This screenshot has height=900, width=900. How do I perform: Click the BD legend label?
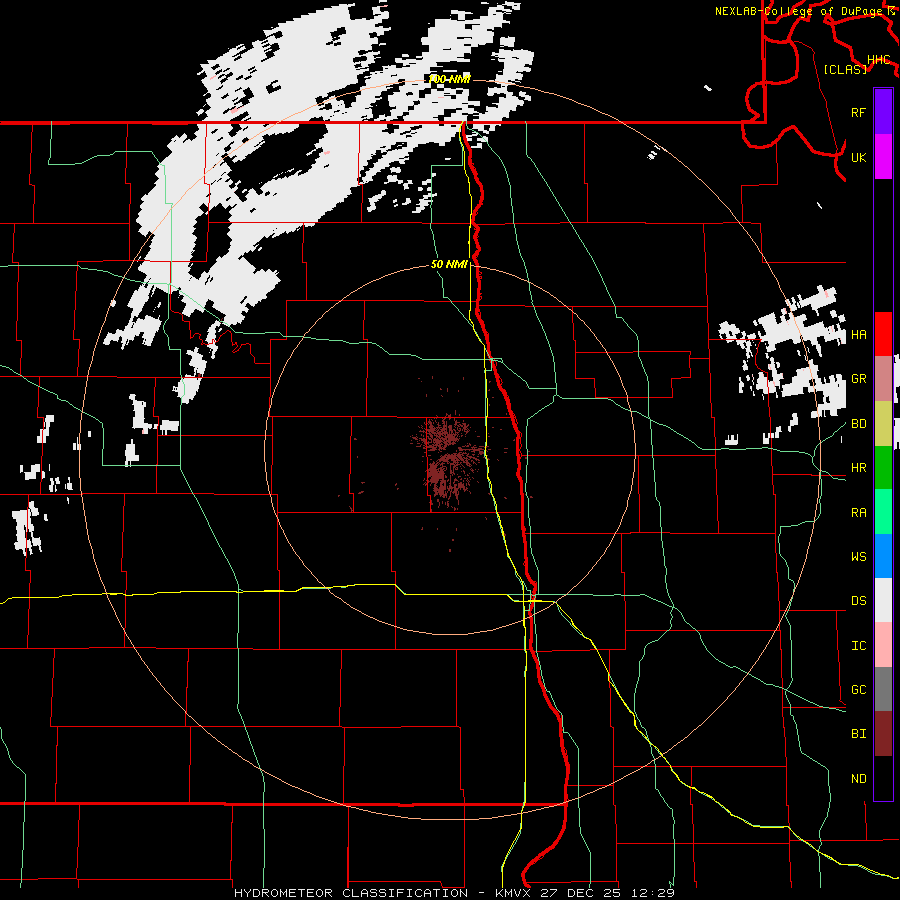pos(859,424)
